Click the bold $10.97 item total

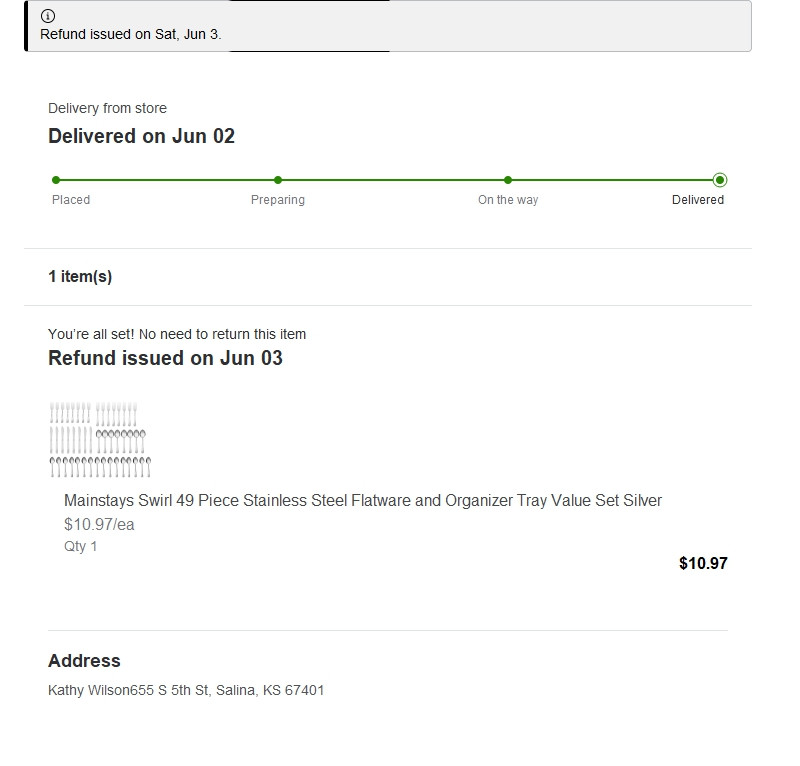coord(703,563)
